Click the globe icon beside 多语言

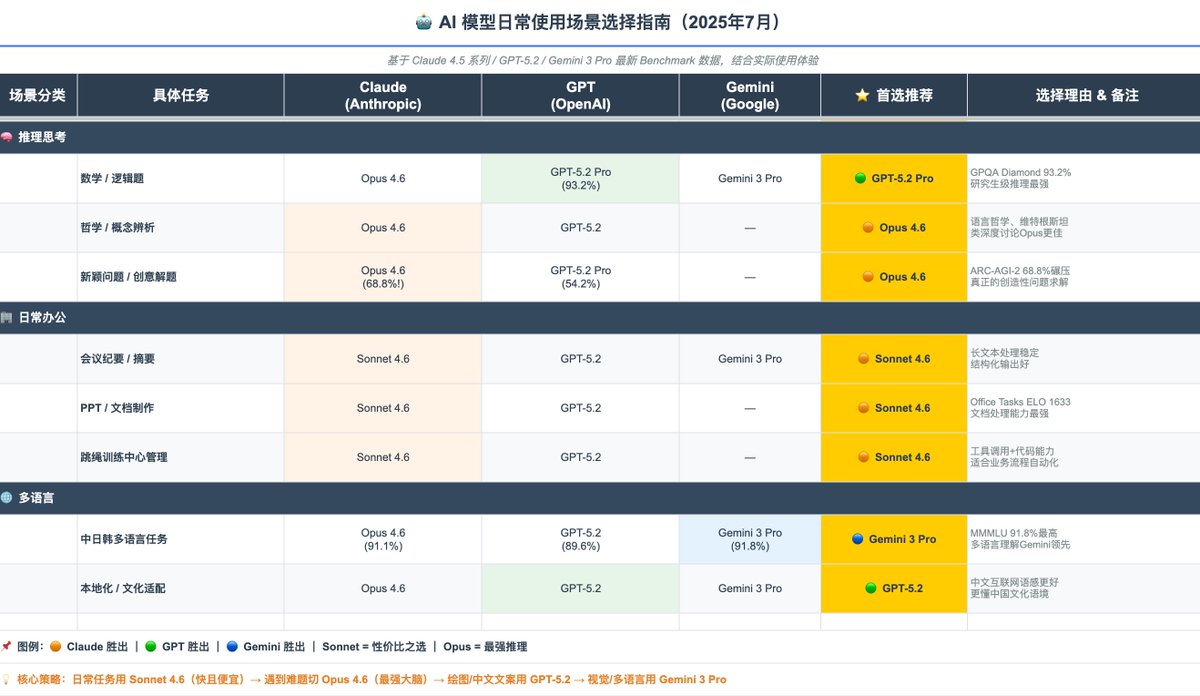(x=7, y=497)
